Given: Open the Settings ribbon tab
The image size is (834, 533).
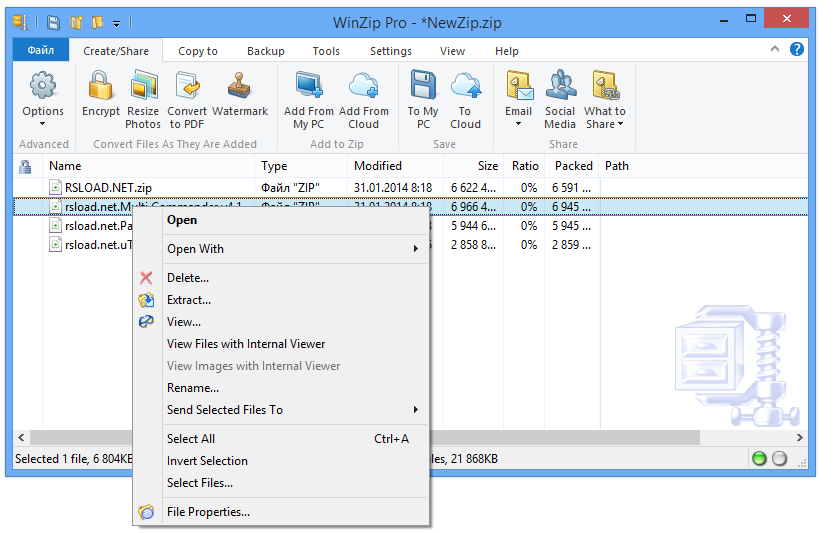Looking at the screenshot, I should pyautogui.click(x=391, y=51).
